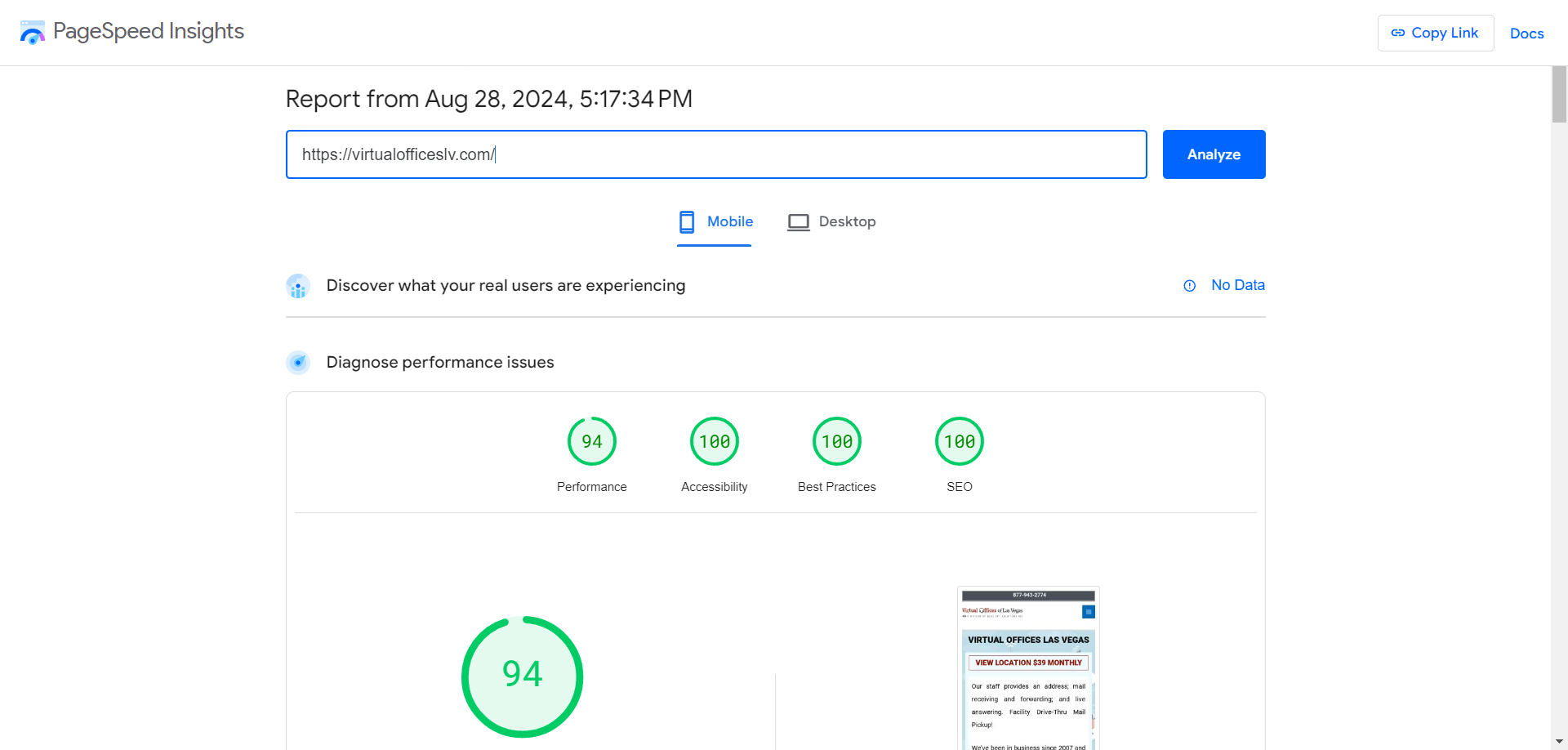Switch to the Desktop tab
The image size is (1568, 750).
[831, 221]
